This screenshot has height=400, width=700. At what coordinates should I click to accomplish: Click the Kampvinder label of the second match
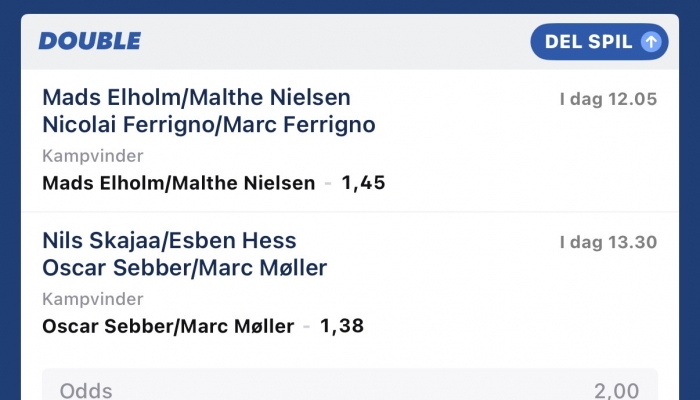click(x=93, y=299)
